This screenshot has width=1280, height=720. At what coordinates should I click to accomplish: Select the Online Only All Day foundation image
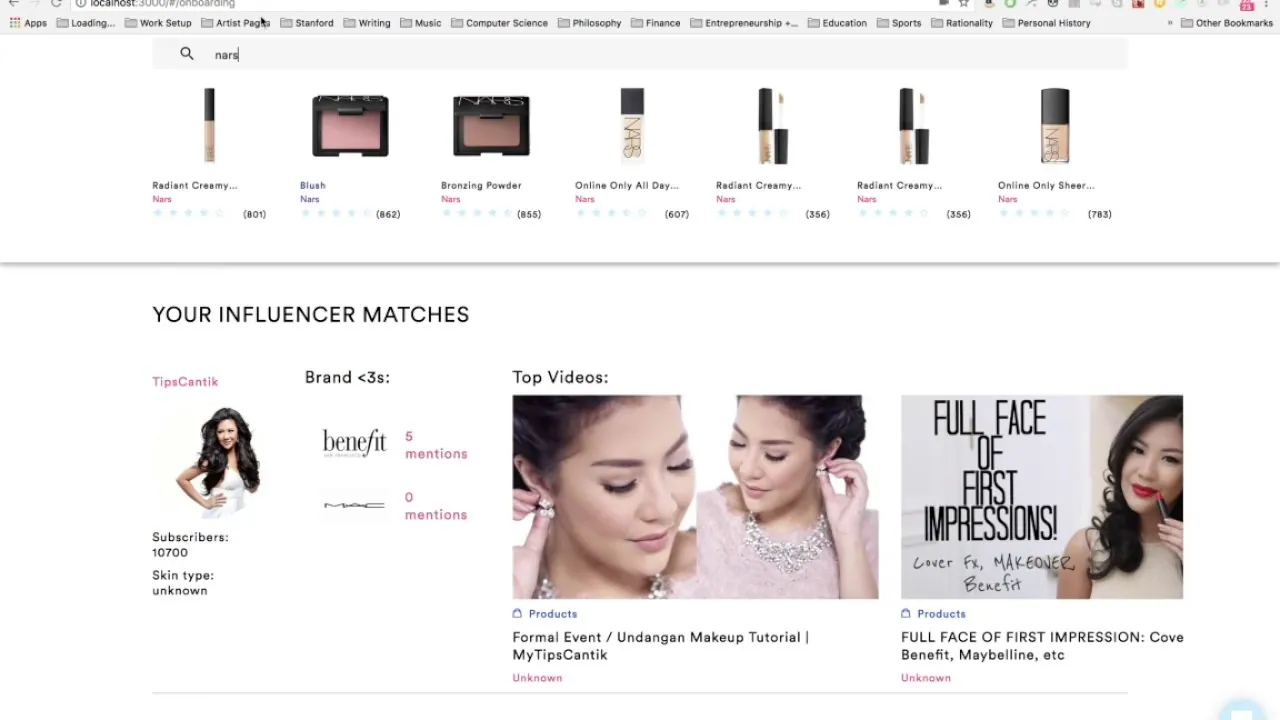pos(632,126)
